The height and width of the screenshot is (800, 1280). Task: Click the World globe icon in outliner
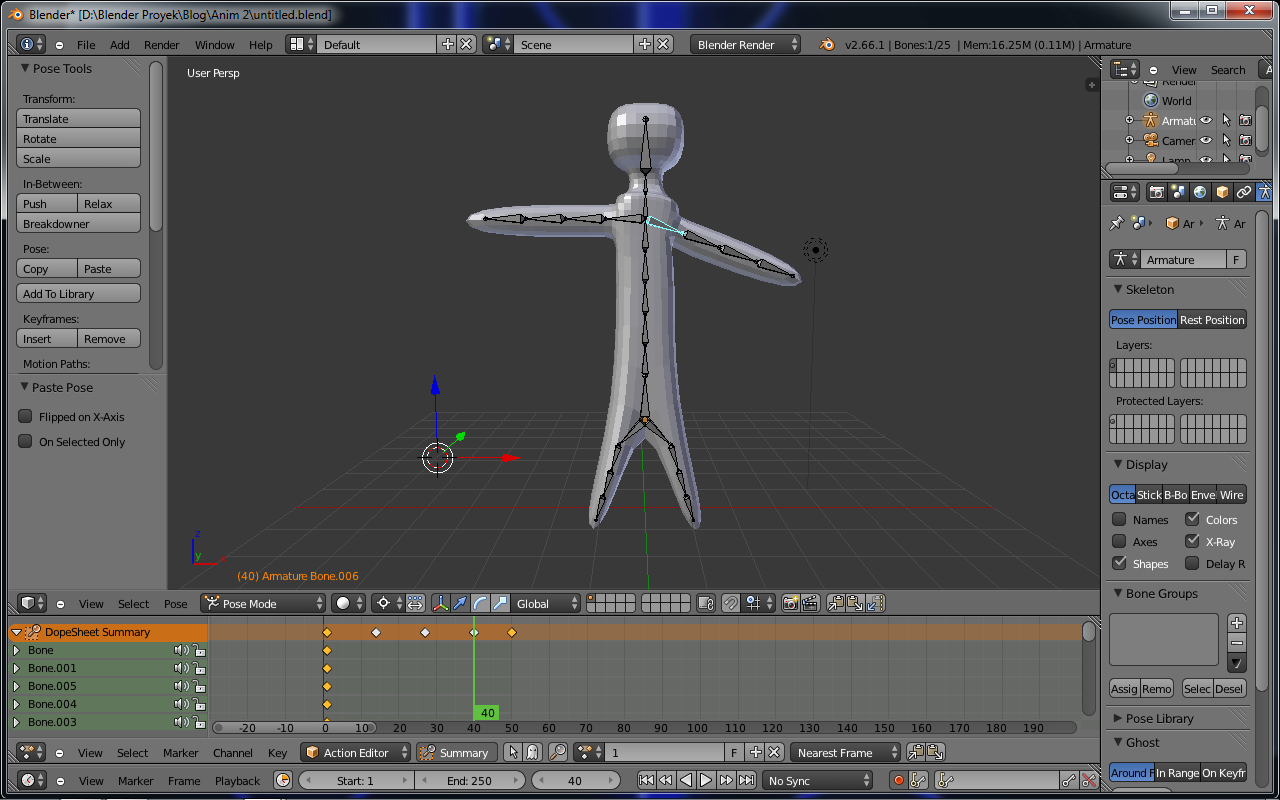(1151, 100)
